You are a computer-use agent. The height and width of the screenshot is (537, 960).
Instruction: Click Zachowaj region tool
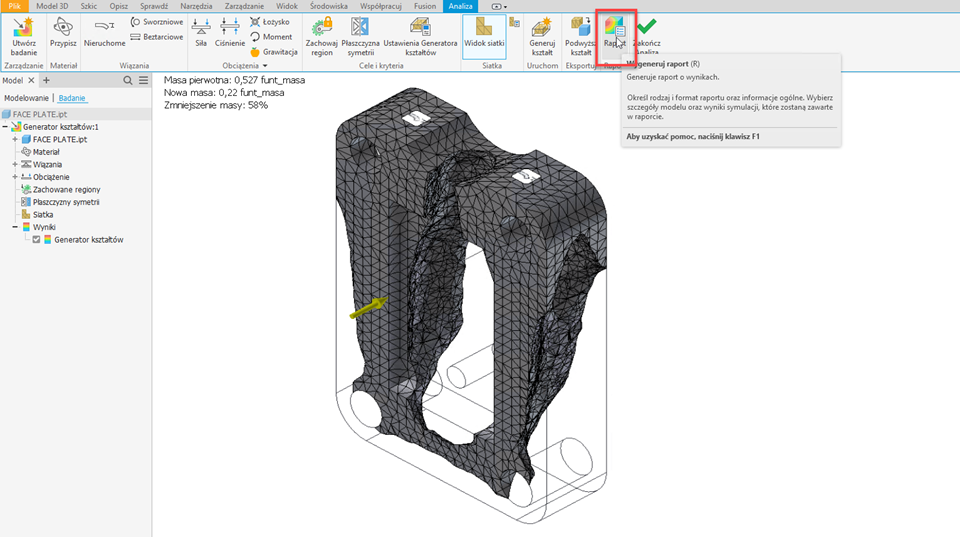(x=321, y=37)
